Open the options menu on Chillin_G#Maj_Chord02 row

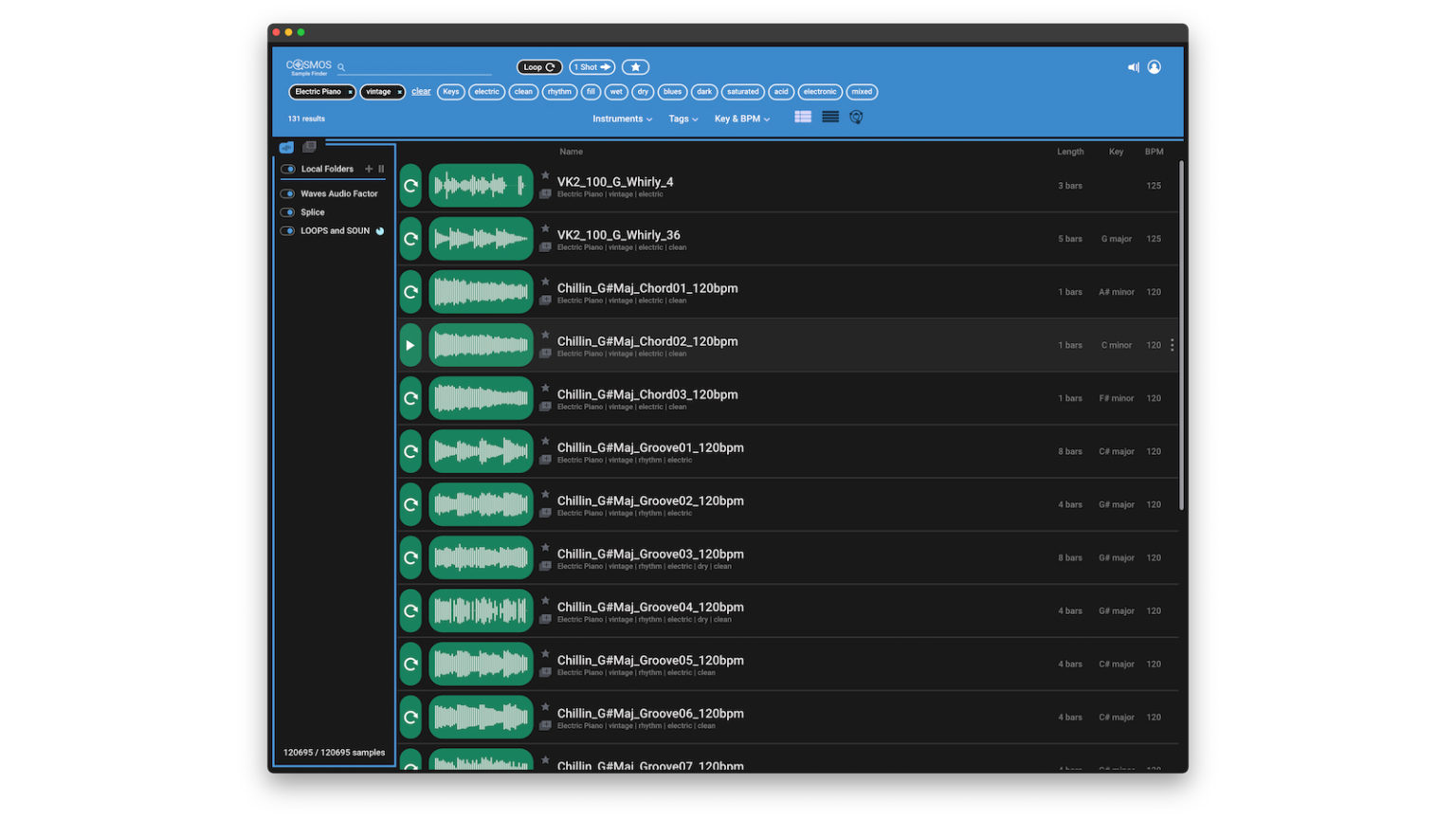(1172, 345)
